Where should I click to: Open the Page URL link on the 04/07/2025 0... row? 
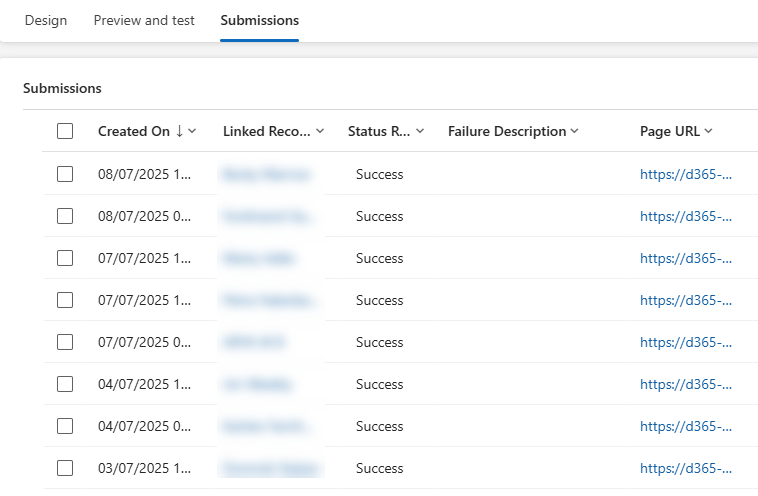[686, 426]
